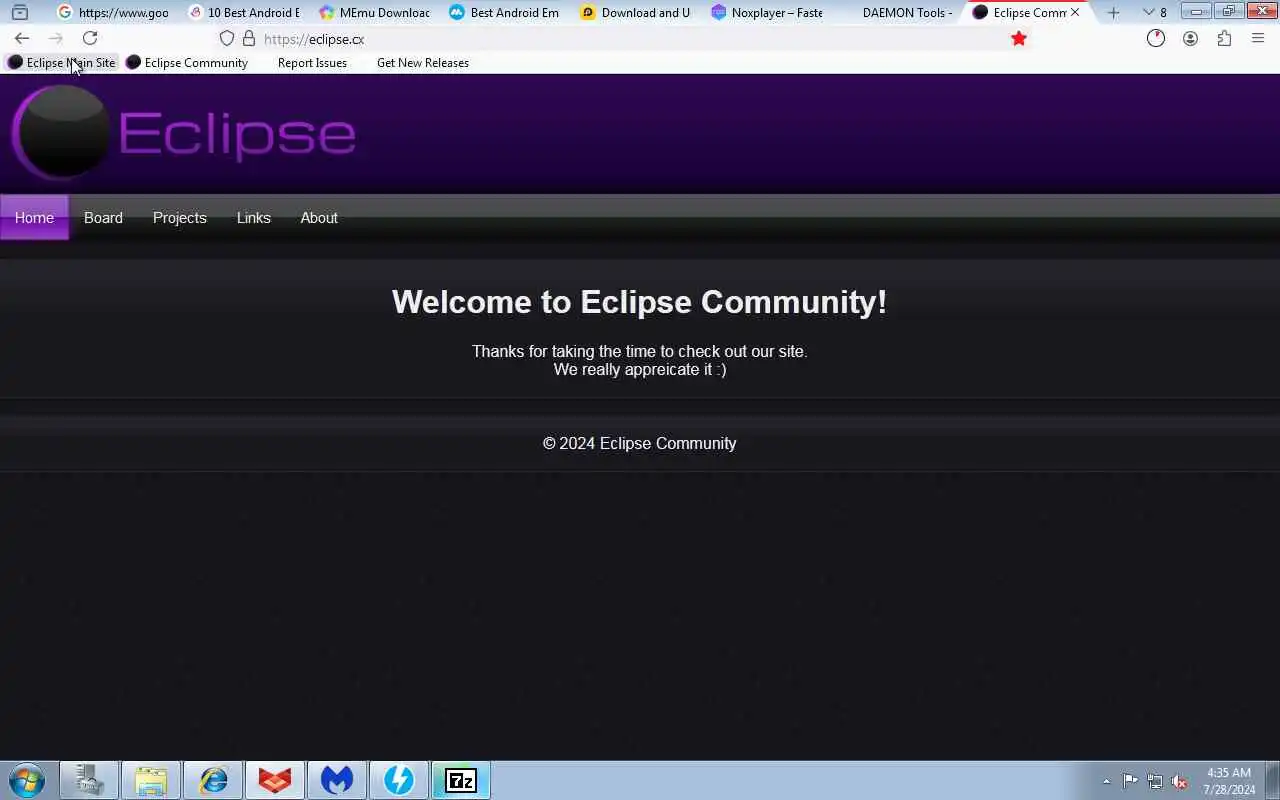Click the 2024 Eclipse Community copyright text
1280x800 pixels.
point(640,443)
